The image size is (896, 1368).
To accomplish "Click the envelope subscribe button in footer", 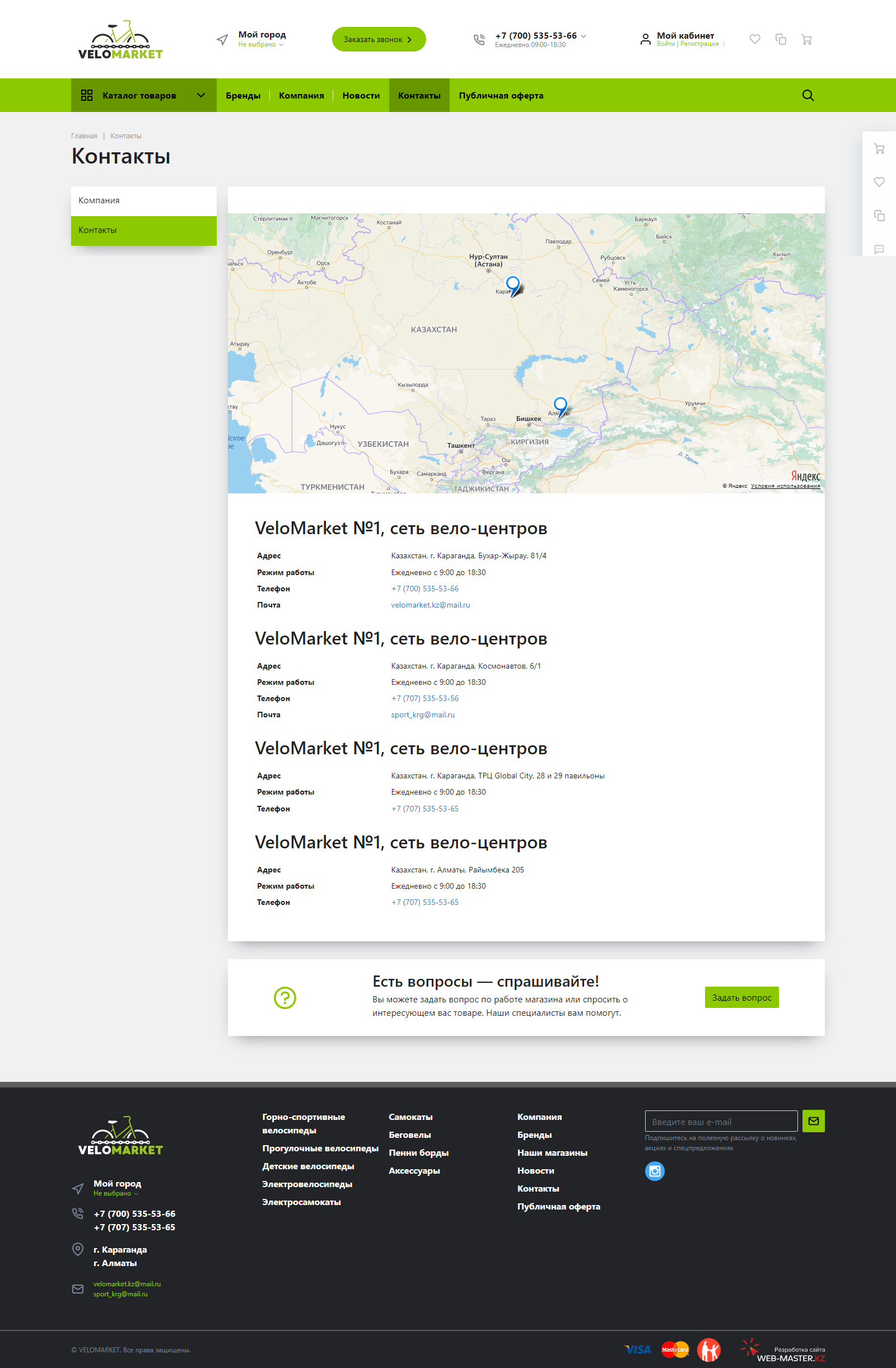I will tap(813, 1121).
